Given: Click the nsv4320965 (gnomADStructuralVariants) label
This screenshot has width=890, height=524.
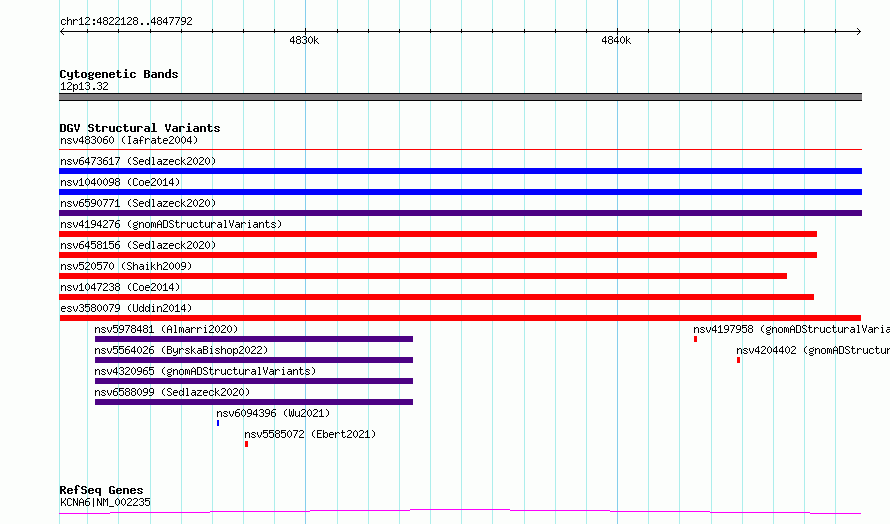Looking at the screenshot, I should coord(205,371).
